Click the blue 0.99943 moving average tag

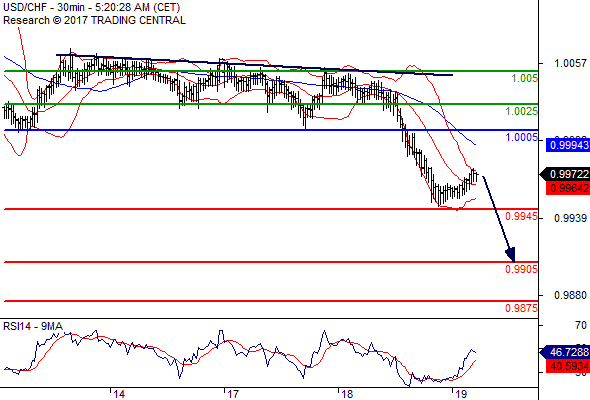568,145
